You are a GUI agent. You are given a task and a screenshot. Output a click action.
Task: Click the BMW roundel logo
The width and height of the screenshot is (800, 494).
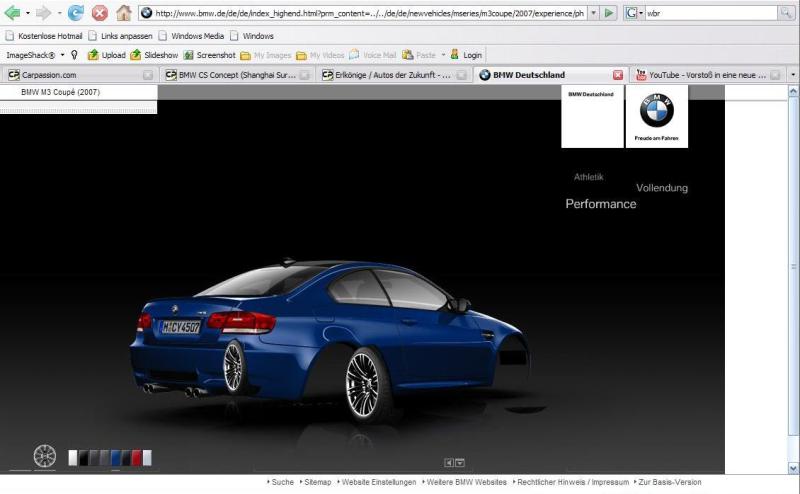point(657,110)
